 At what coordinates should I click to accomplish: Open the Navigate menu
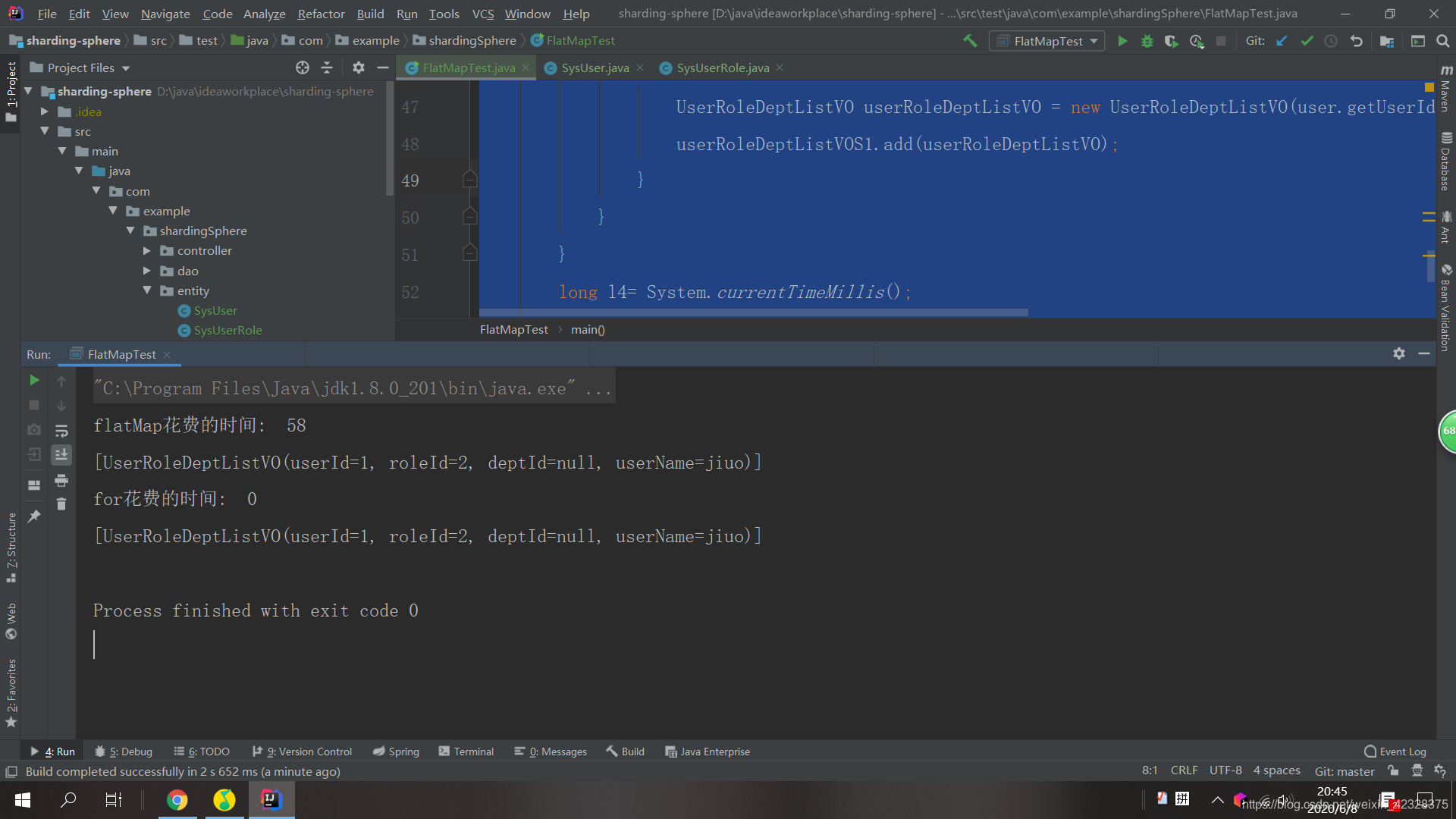165,14
